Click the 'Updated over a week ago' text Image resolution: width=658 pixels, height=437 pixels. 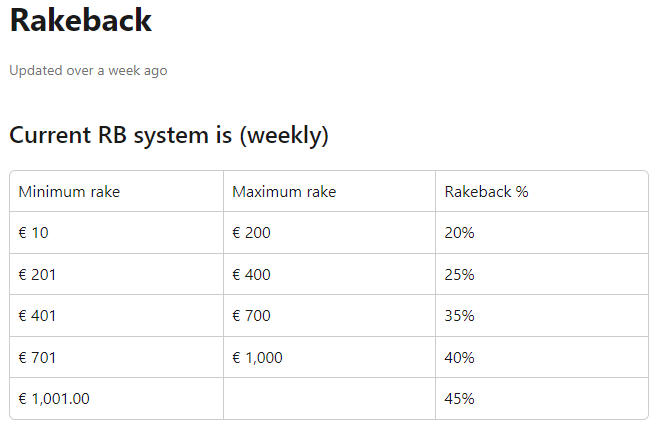(x=88, y=71)
